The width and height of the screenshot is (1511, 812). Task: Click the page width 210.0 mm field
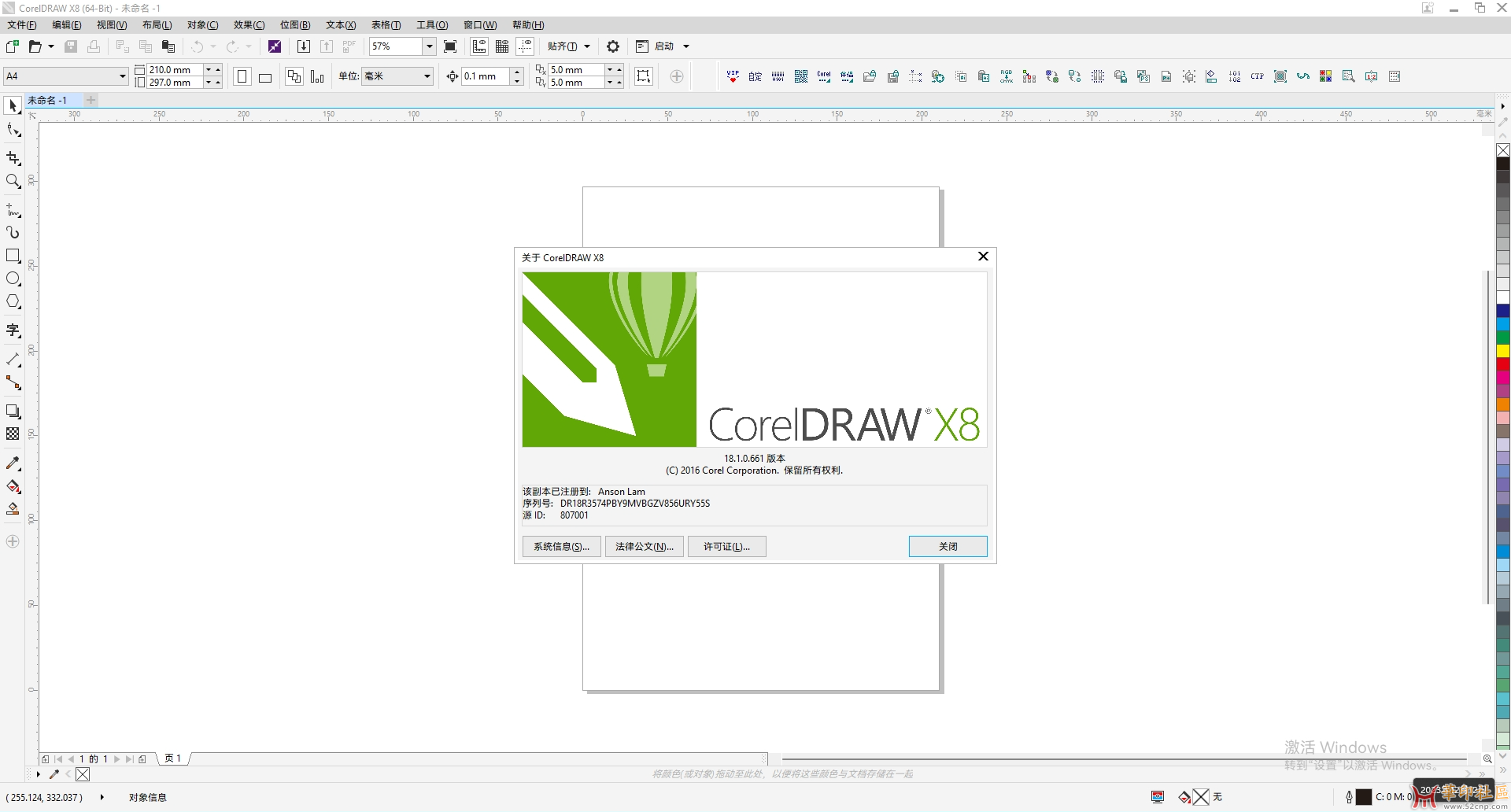(x=175, y=70)
